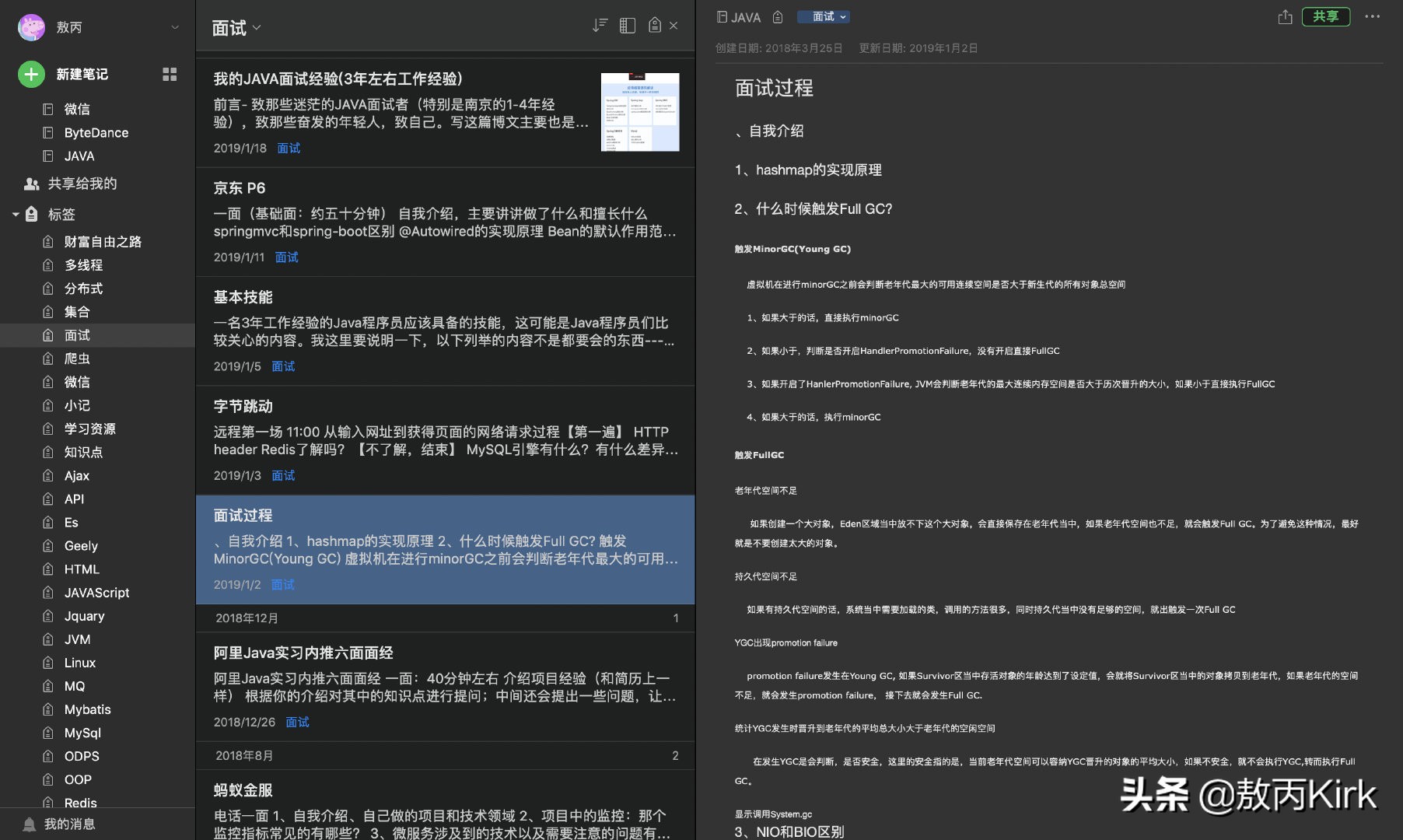Open the account menu next to 敖丙

[x=174, y=27]
